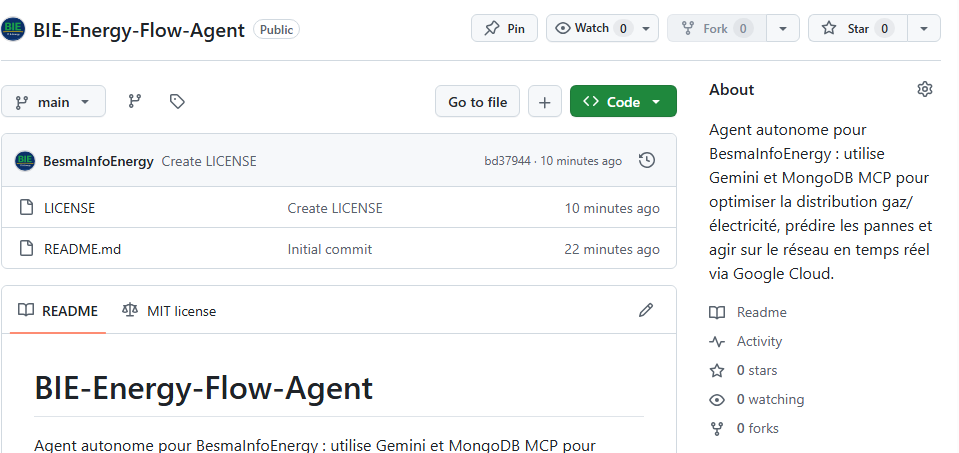Screen dimensions: 959x453
Task: Open the green Code dropdown button
Action: point(623,101)
